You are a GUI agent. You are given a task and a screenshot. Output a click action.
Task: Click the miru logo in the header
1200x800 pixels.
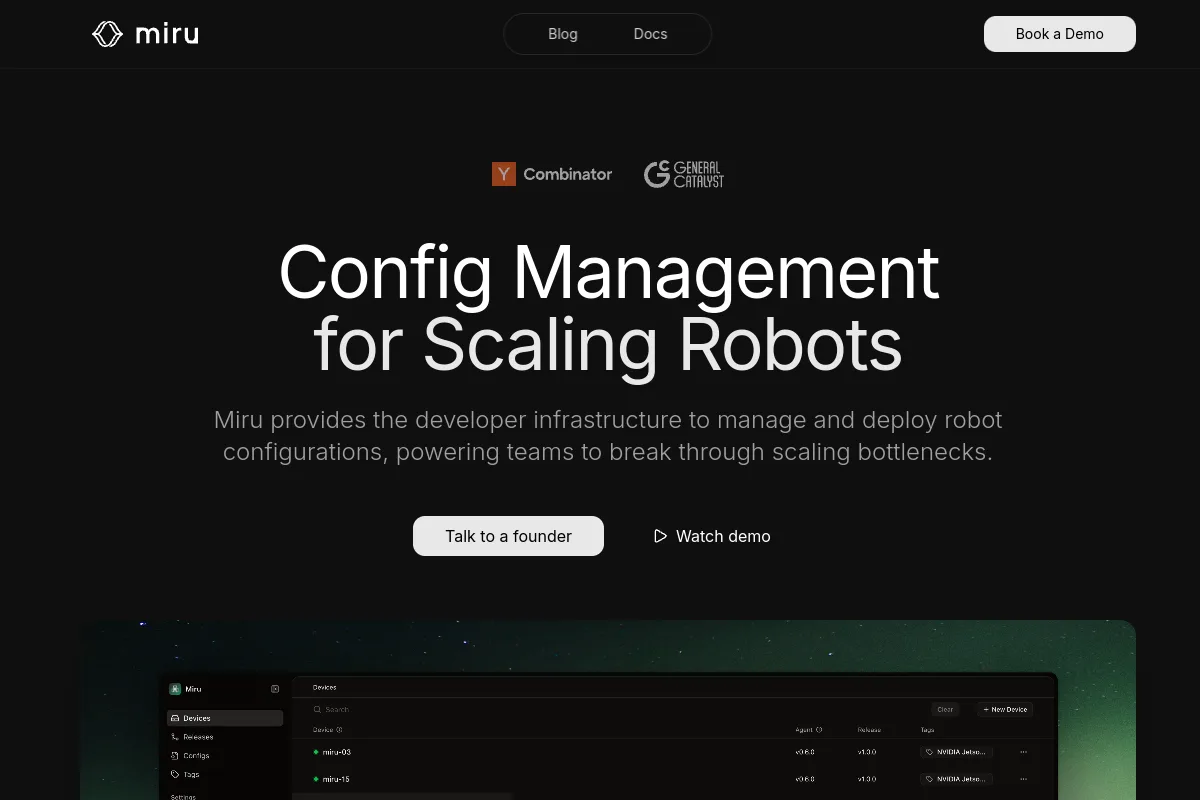click(145, 34)
